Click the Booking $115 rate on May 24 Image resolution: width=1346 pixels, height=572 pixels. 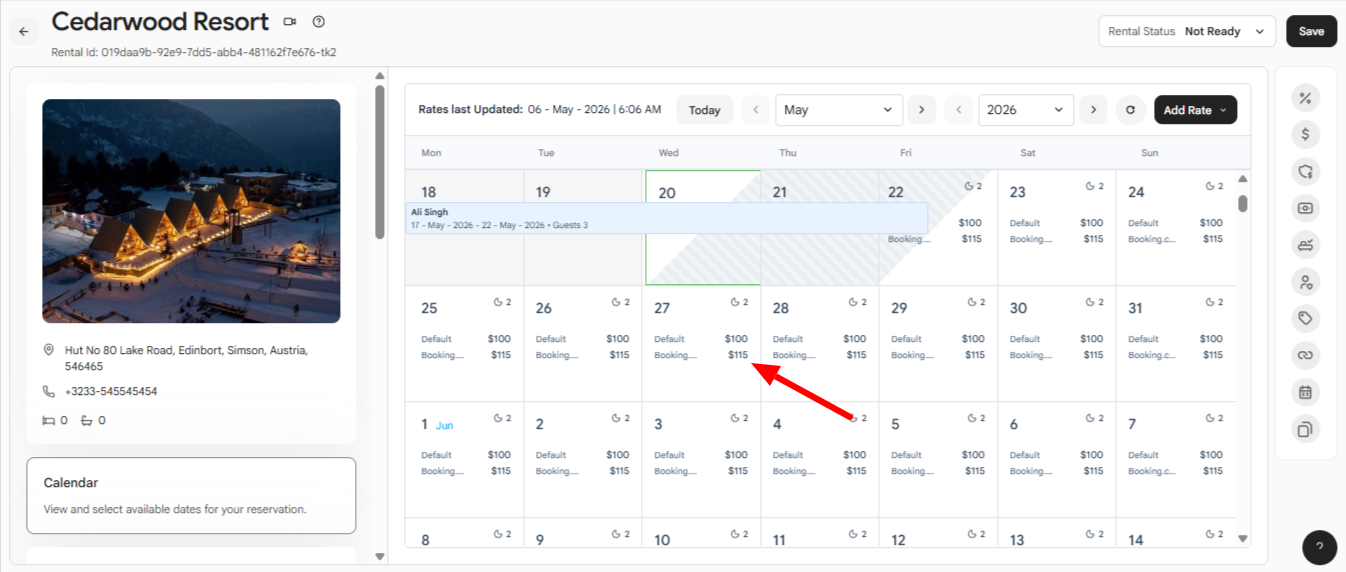[1176, 239]
